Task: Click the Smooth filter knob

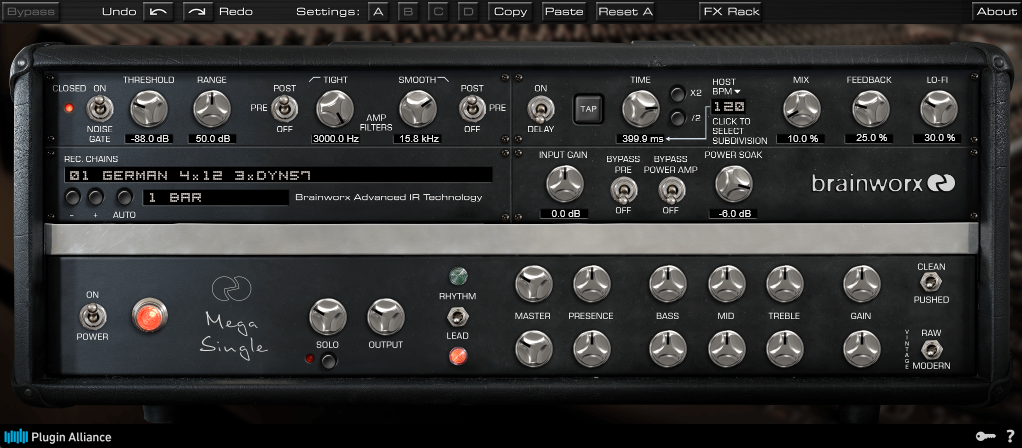Action: [418, 108]
